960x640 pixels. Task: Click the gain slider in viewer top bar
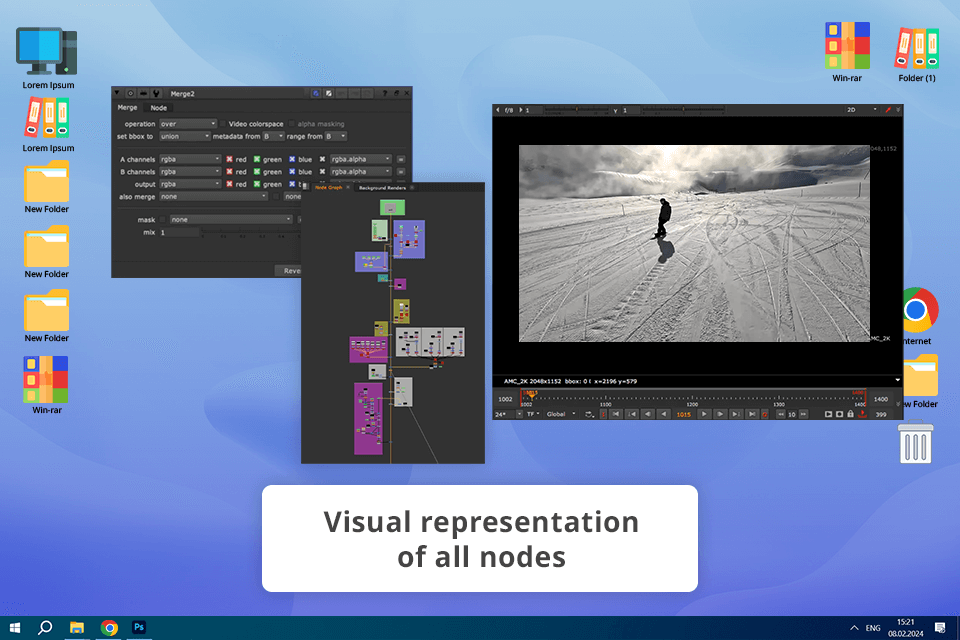[577, 110]
